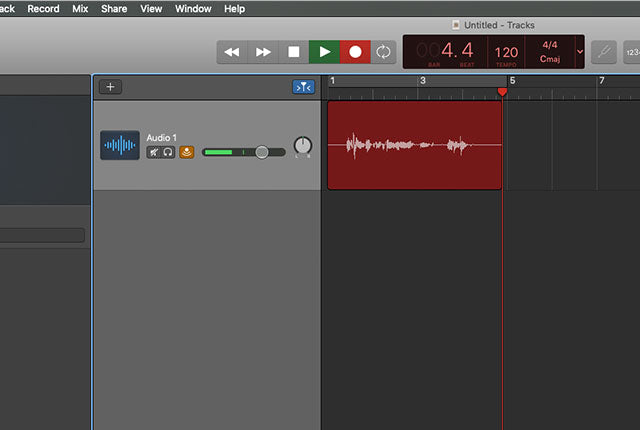Stop playback with the Stop button
The height and width of the screenshot is (430, 640).
(x=294, y=52)
